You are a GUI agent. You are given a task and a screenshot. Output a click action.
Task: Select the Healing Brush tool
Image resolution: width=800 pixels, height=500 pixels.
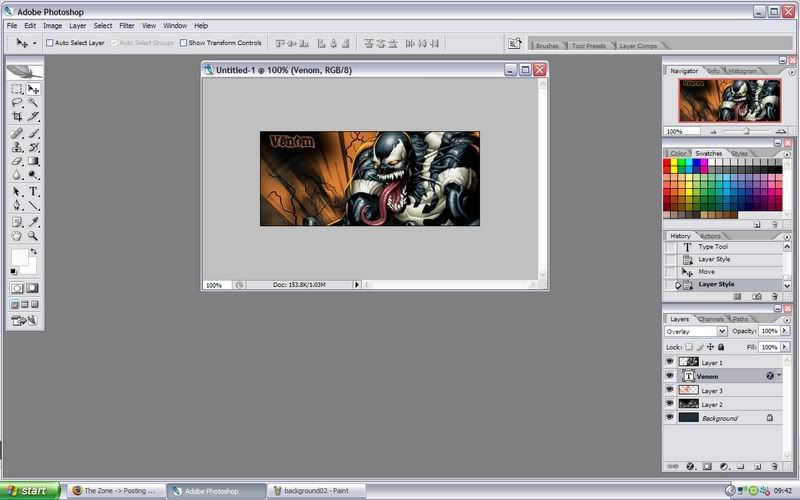click(17, 133)
